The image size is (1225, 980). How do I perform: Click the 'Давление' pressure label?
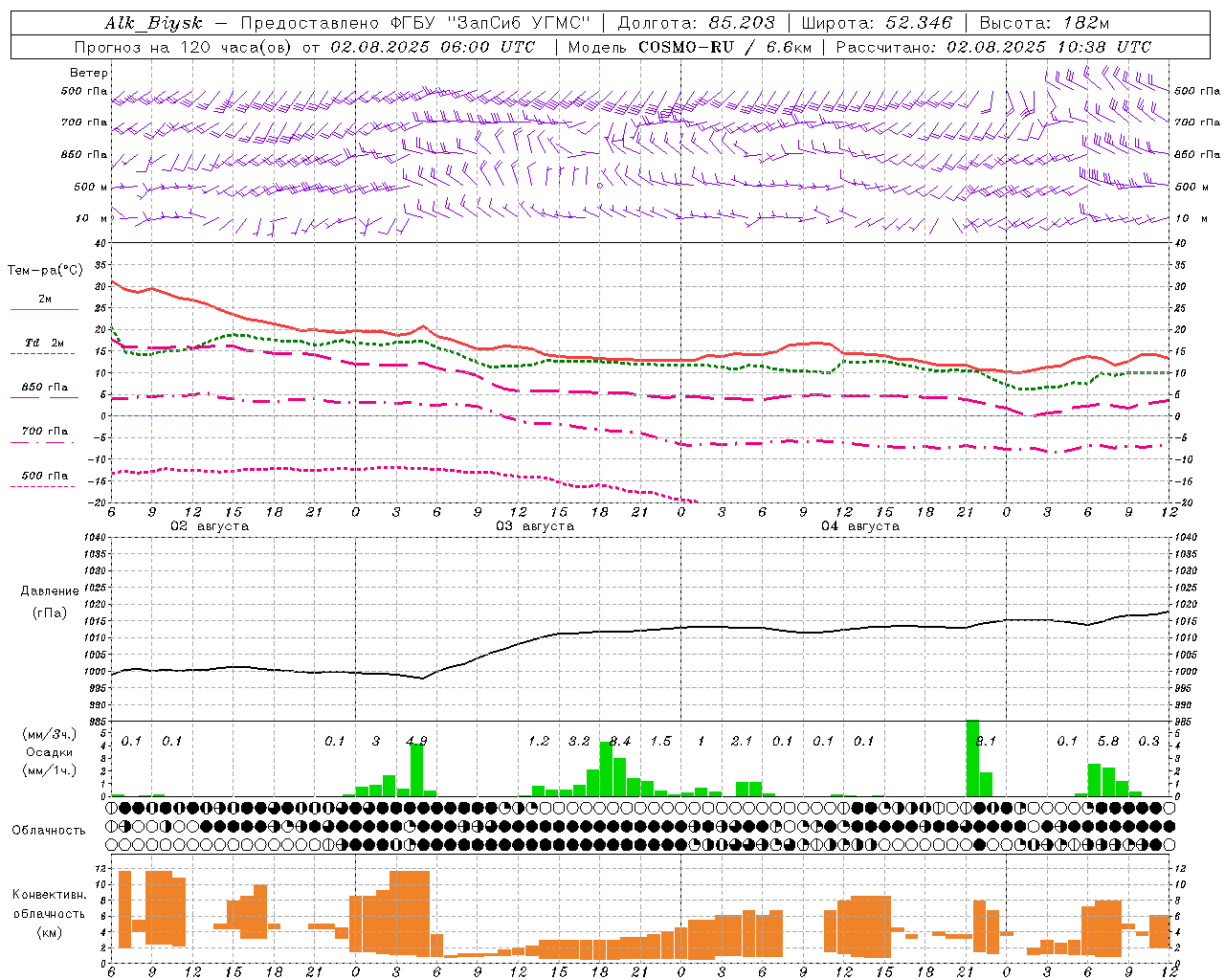50,591
